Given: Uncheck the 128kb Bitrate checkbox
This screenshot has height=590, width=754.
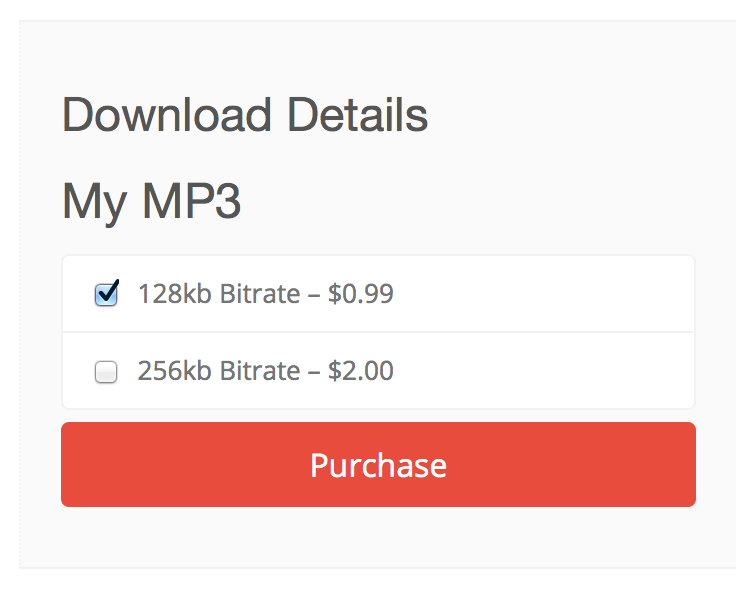Looking at the screenshot, I should [x=106, y=294].
